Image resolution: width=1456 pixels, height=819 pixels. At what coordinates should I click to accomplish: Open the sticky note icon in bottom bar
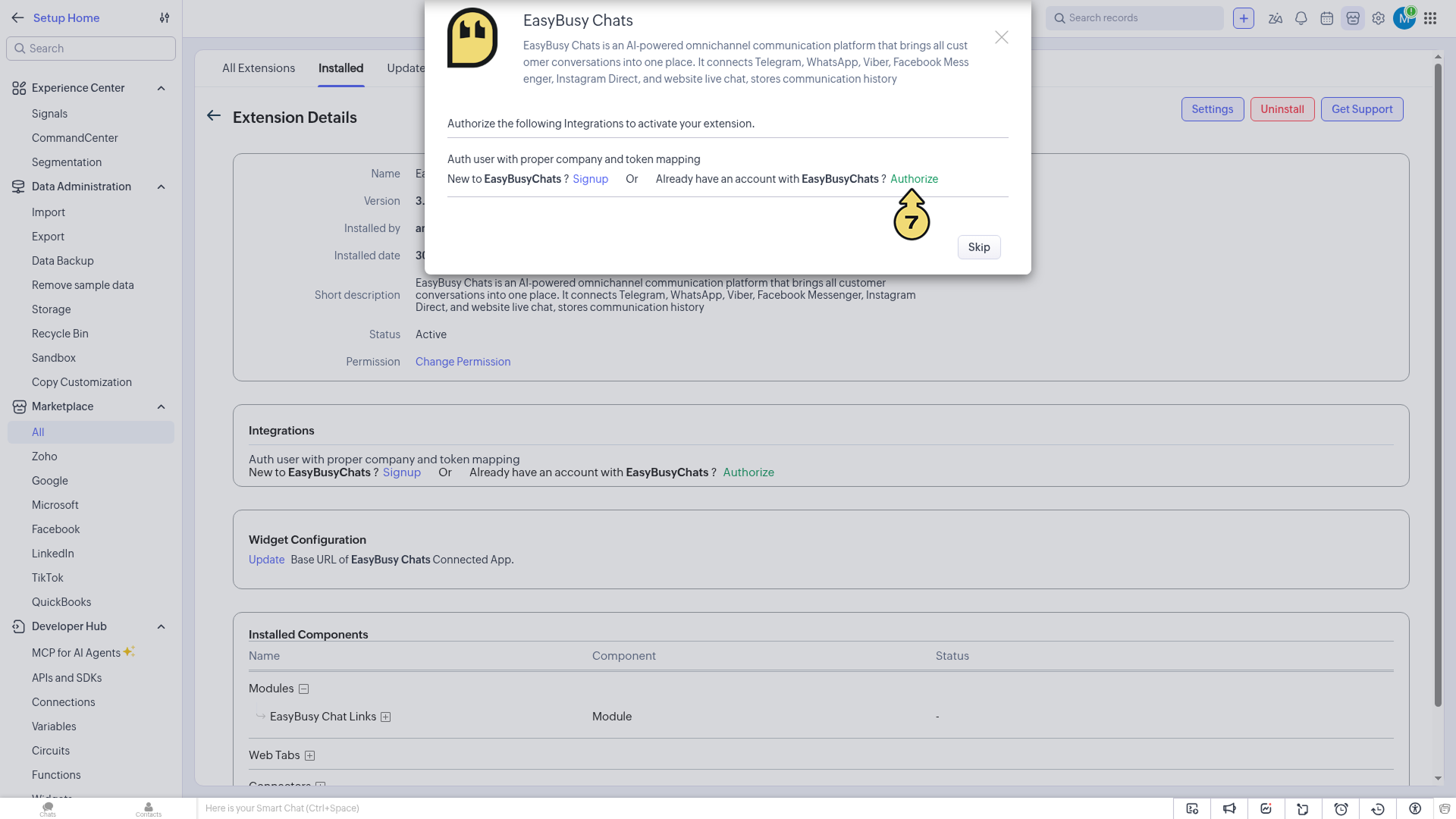(1304, 809)
